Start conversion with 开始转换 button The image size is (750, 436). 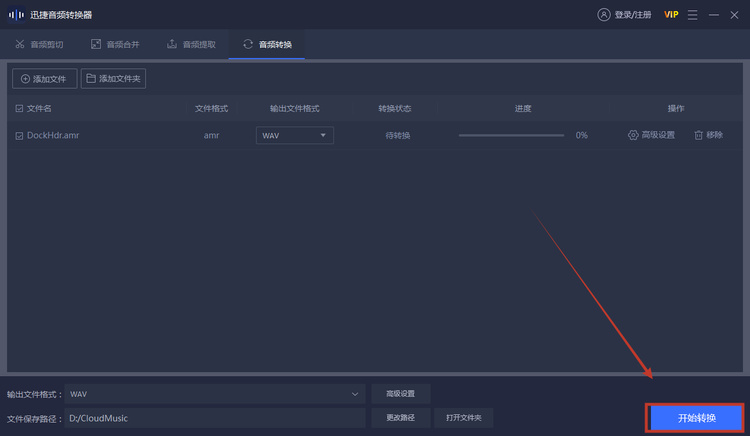tap(696, 418)
